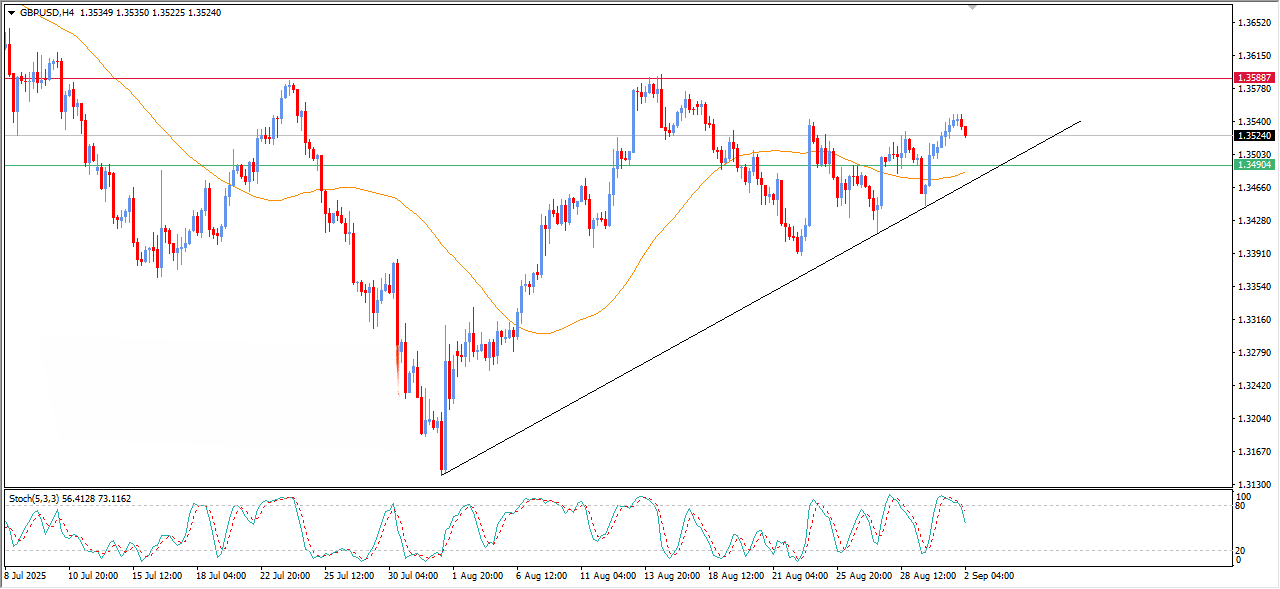The image size is (1280, 589).
Task: Click the 28 Aug 12:00 time label
Action: 926,576
